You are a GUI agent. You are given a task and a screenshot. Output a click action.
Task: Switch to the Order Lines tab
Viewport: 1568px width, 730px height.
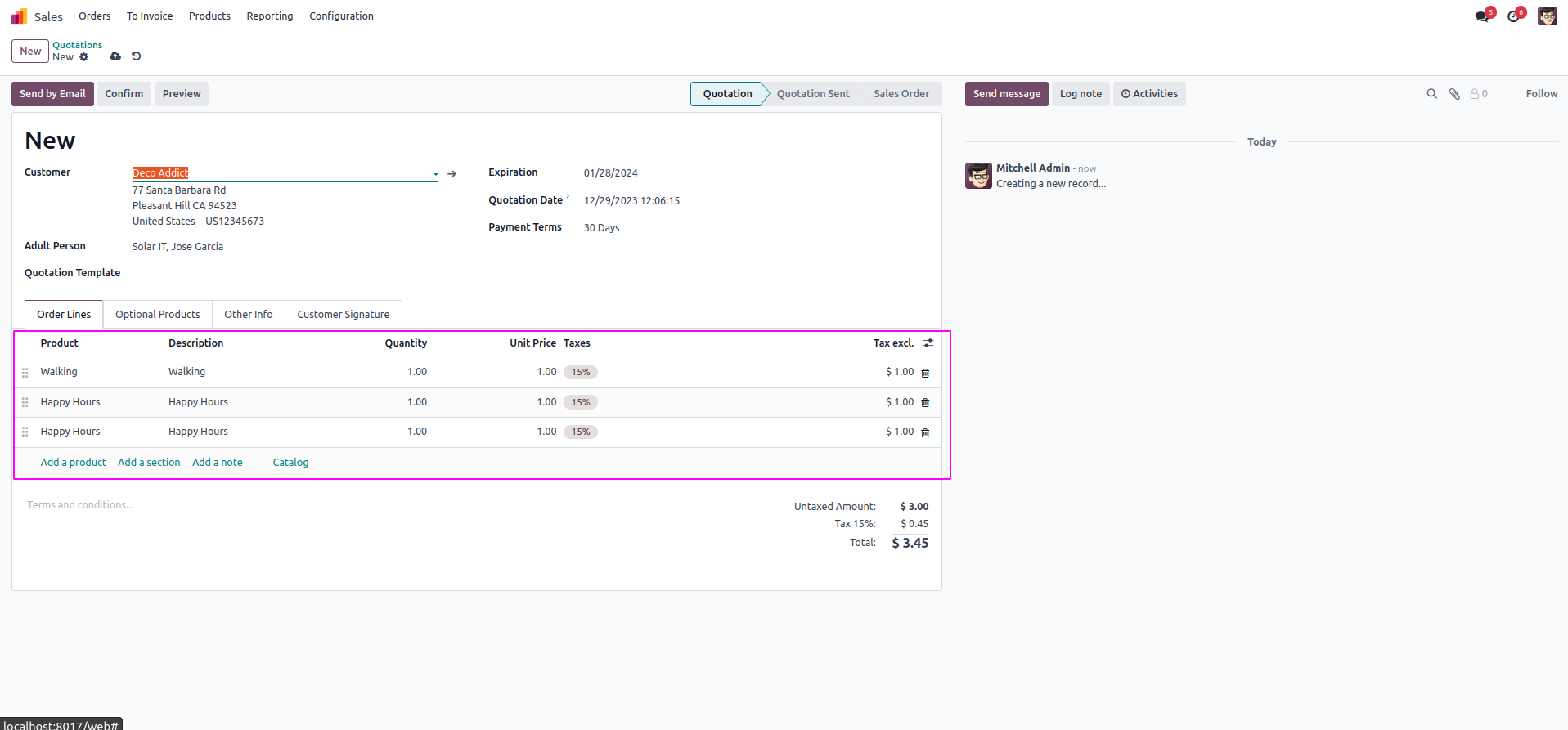click(x=64, y=315)
